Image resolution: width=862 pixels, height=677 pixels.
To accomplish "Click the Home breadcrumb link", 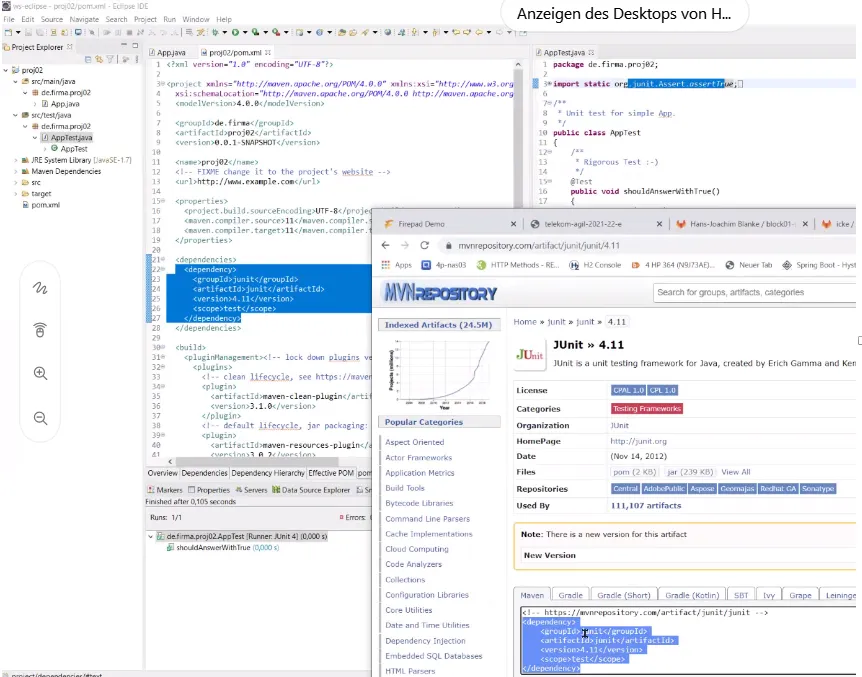I will [525, 322].
